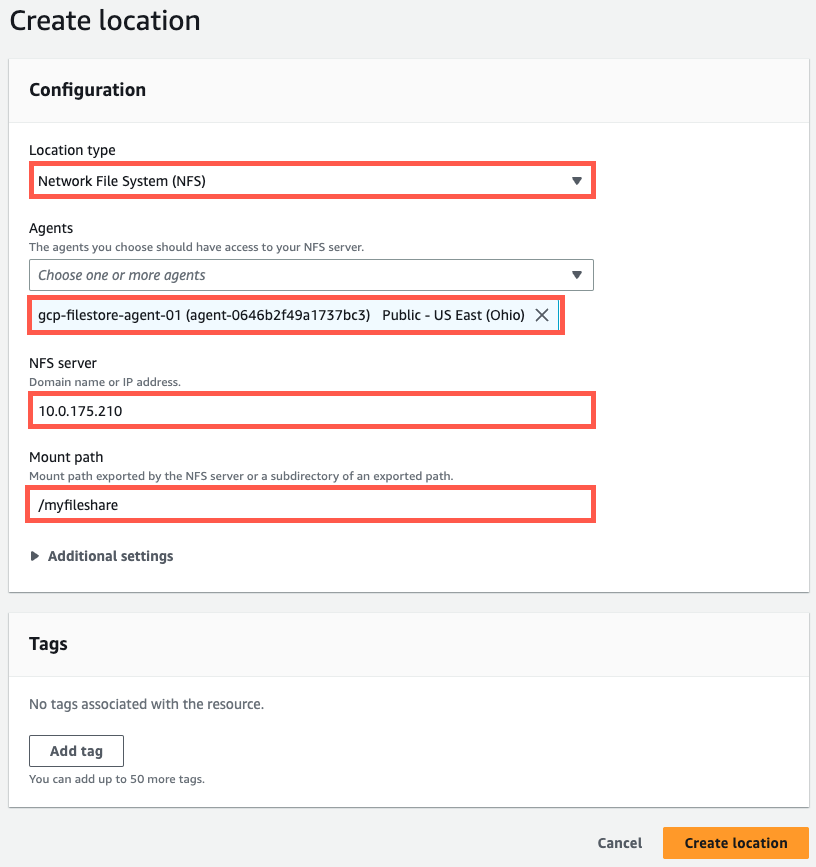
Task: Click the Tags section heading
Action: pyautogui.click(x=48, y=645)
